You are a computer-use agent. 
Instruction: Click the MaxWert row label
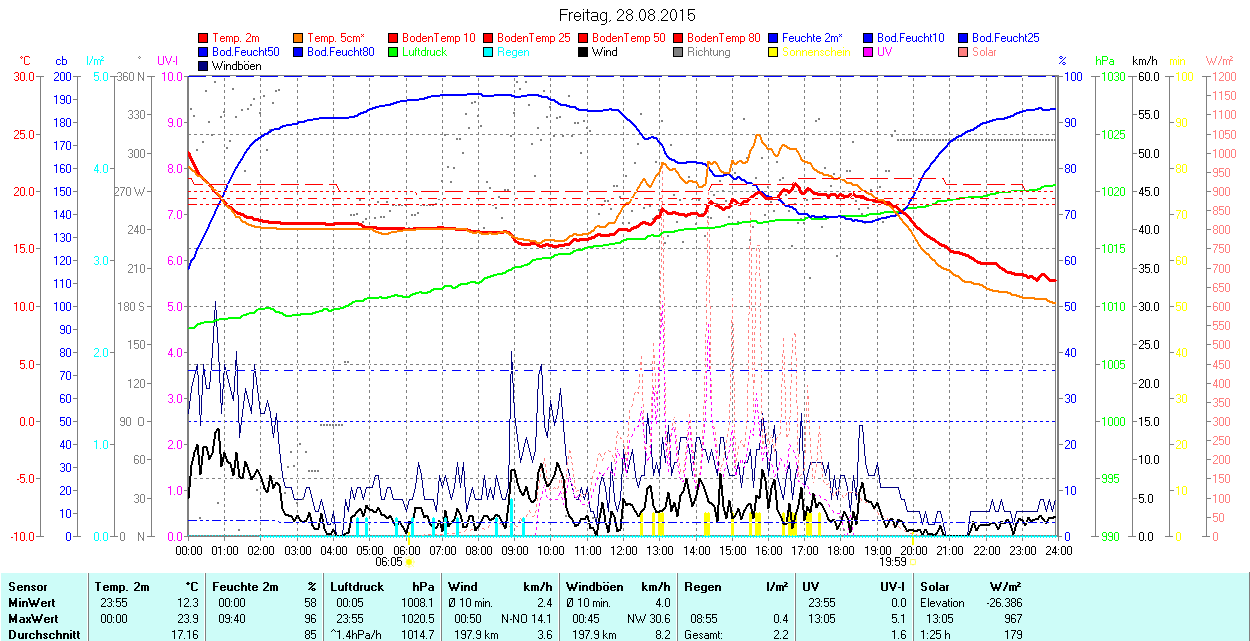pos(34,619)
